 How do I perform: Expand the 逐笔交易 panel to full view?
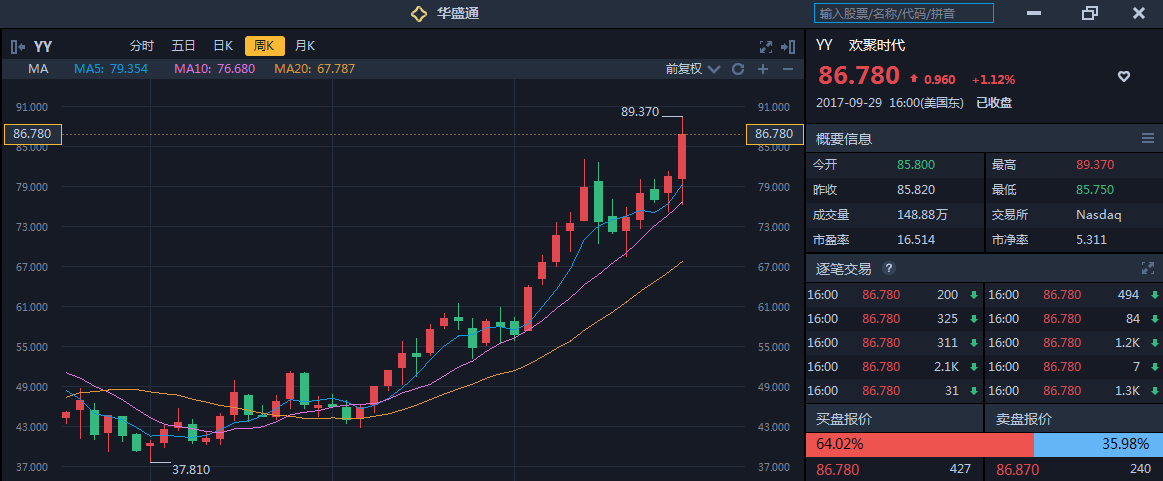coord(1147,268)
